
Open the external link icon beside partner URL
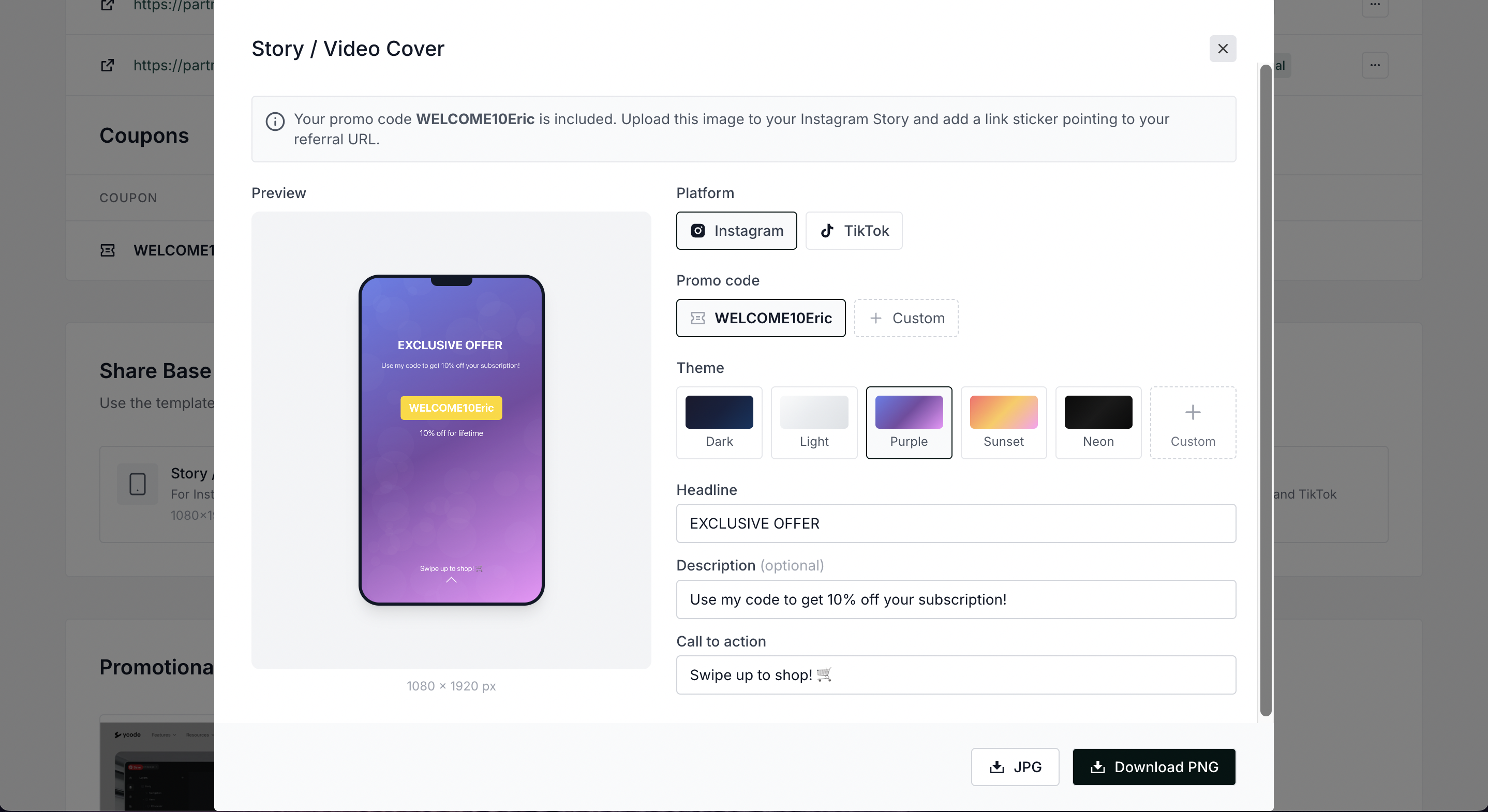108,65
